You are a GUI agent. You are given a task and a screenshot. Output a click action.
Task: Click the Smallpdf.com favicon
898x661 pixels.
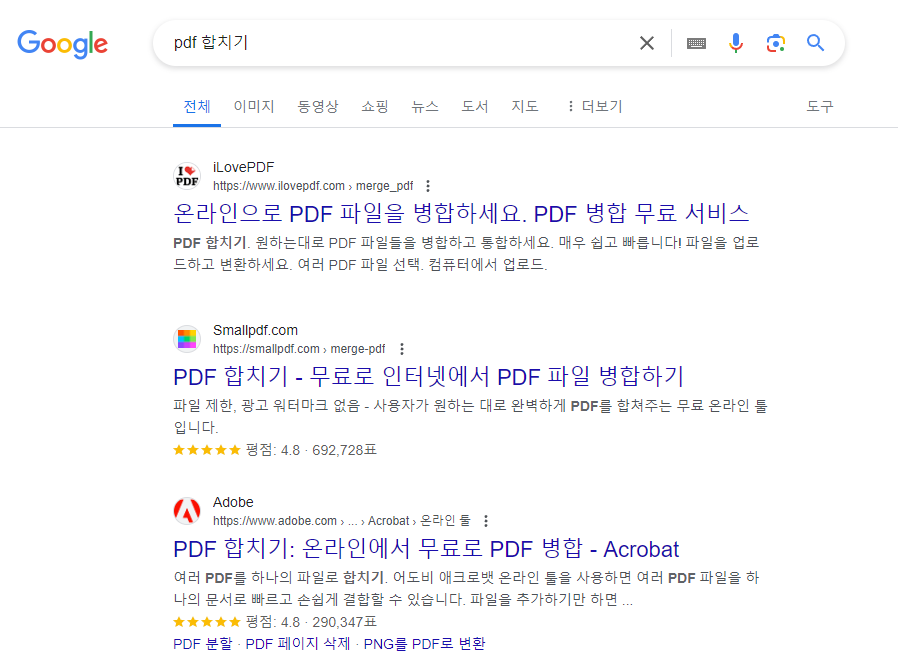(187, 339)
